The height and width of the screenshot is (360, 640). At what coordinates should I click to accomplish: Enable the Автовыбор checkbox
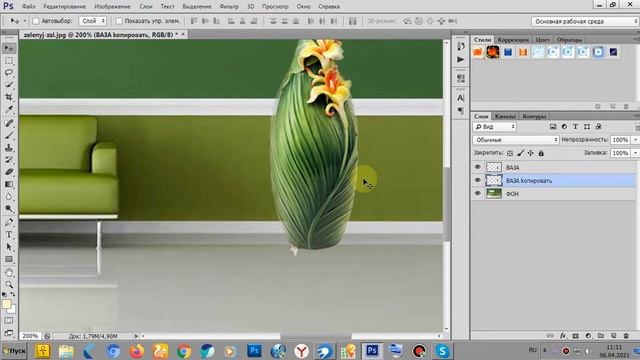36,21
